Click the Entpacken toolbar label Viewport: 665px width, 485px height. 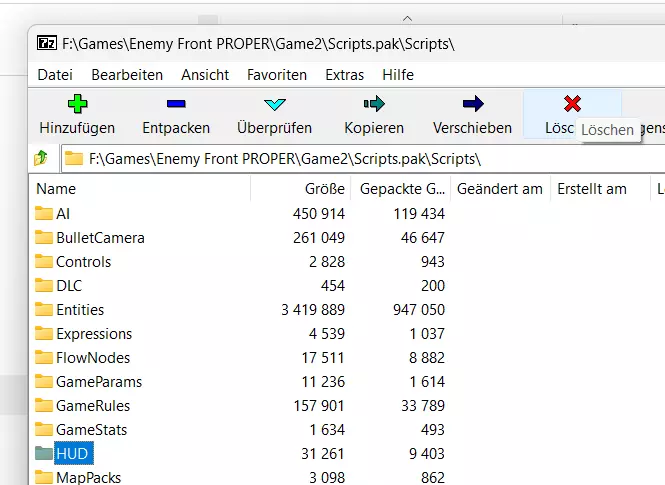(x=176, y=128)
